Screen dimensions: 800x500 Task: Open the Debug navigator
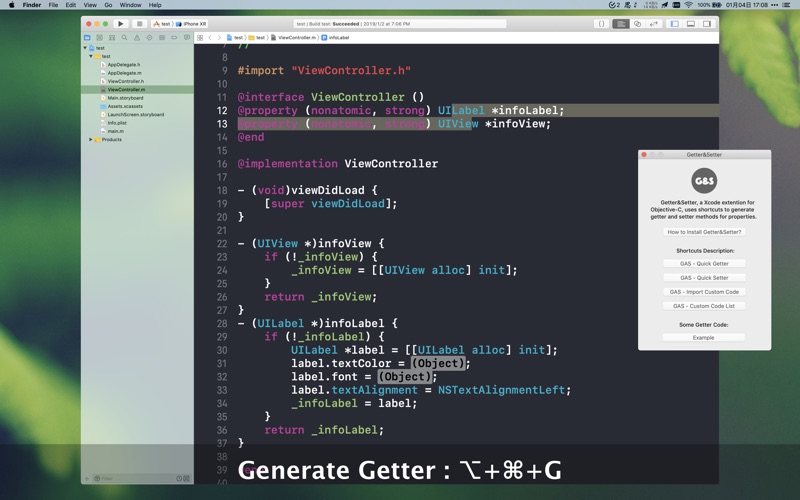pos(162,37)
